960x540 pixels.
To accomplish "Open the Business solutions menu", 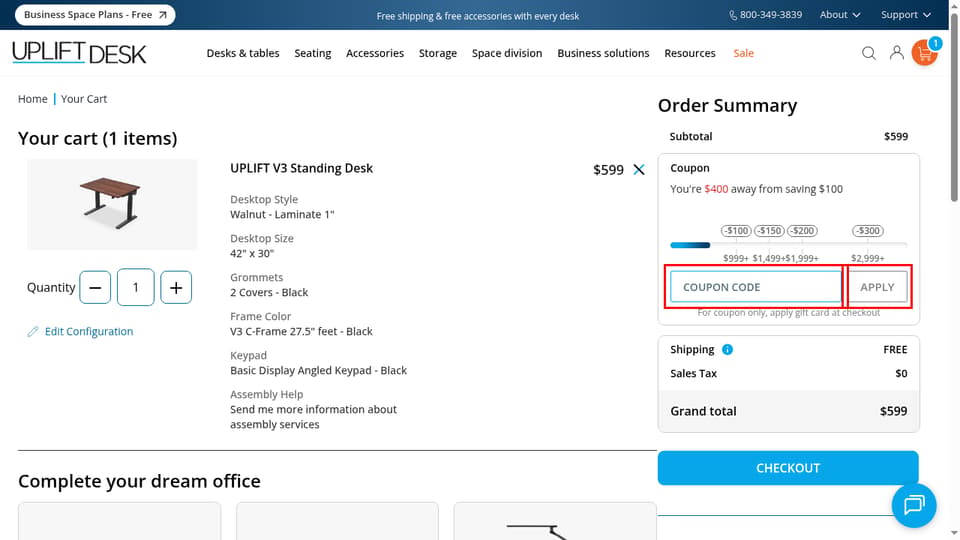I will click(603, 53).
